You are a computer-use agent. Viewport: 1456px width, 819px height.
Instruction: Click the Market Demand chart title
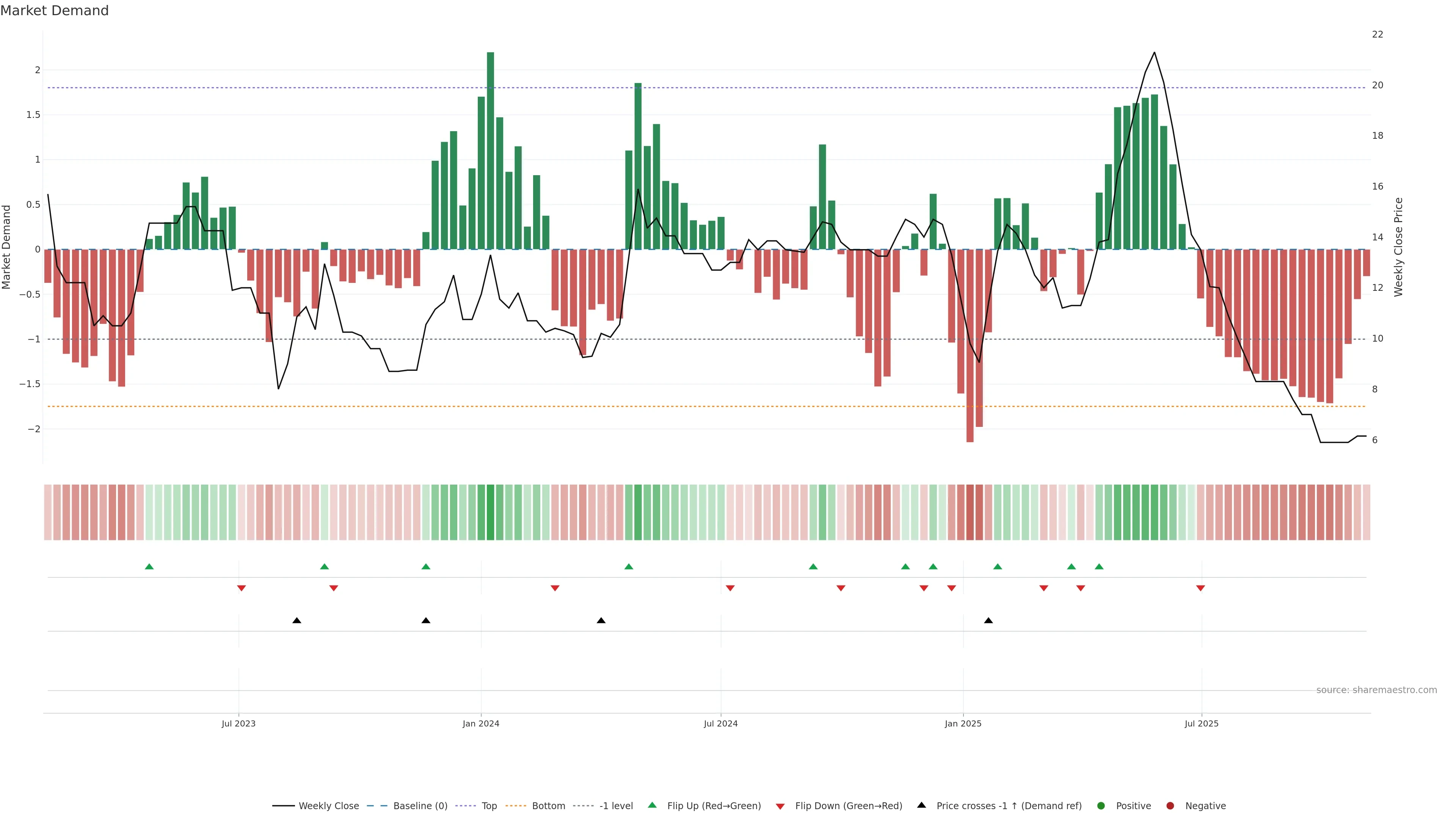tap(54, 11)
